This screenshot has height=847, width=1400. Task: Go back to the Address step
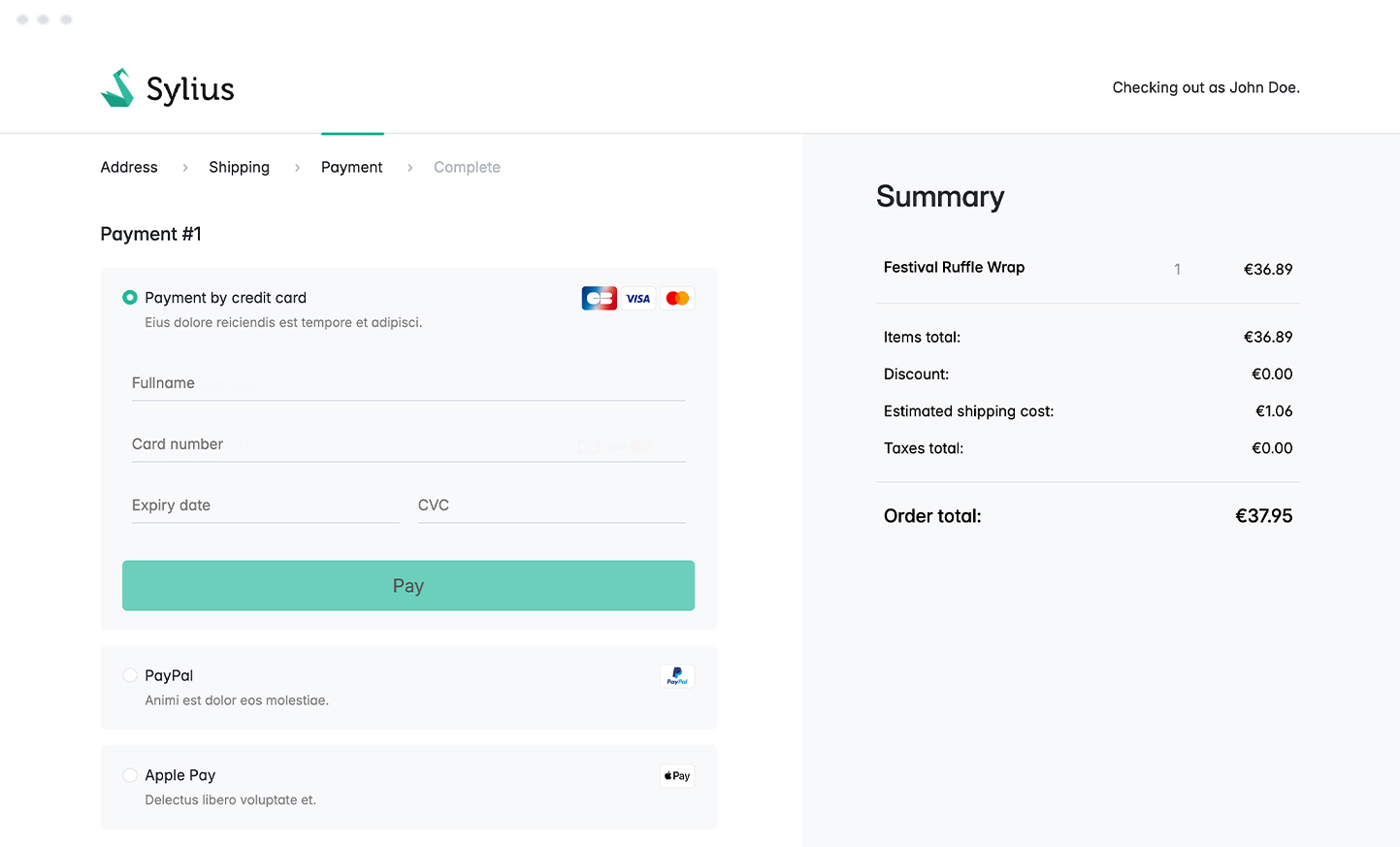[128, 167]
